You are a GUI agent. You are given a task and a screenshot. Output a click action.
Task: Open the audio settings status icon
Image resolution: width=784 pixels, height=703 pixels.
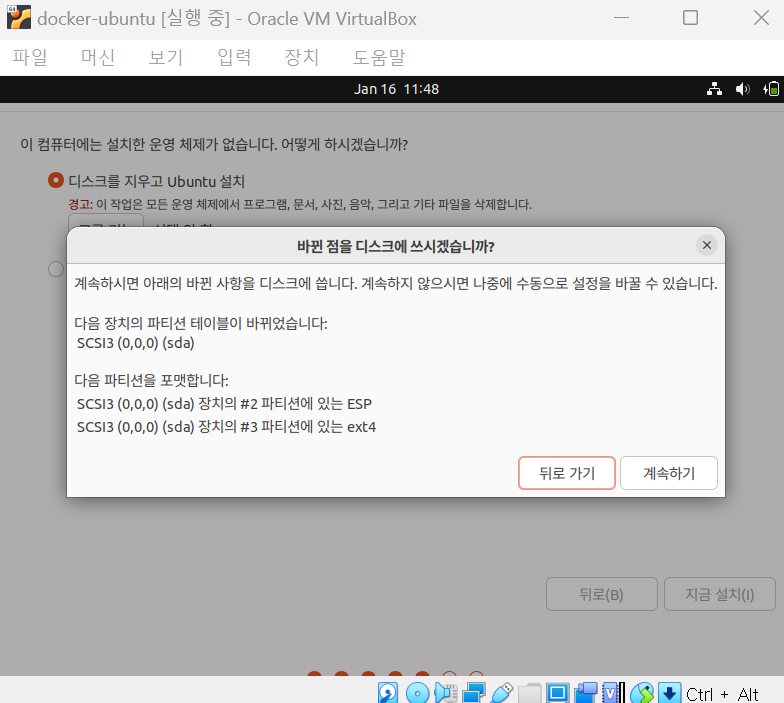point(446,693)
